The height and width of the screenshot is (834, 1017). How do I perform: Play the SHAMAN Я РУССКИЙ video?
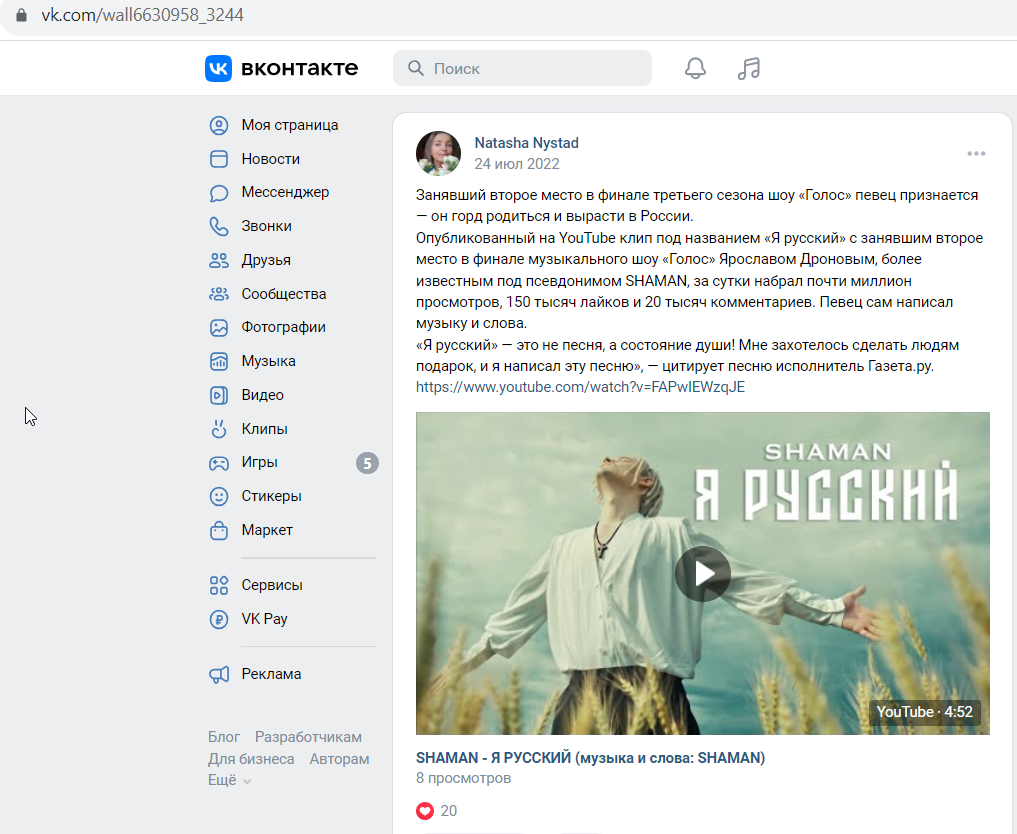pos(703,574)
